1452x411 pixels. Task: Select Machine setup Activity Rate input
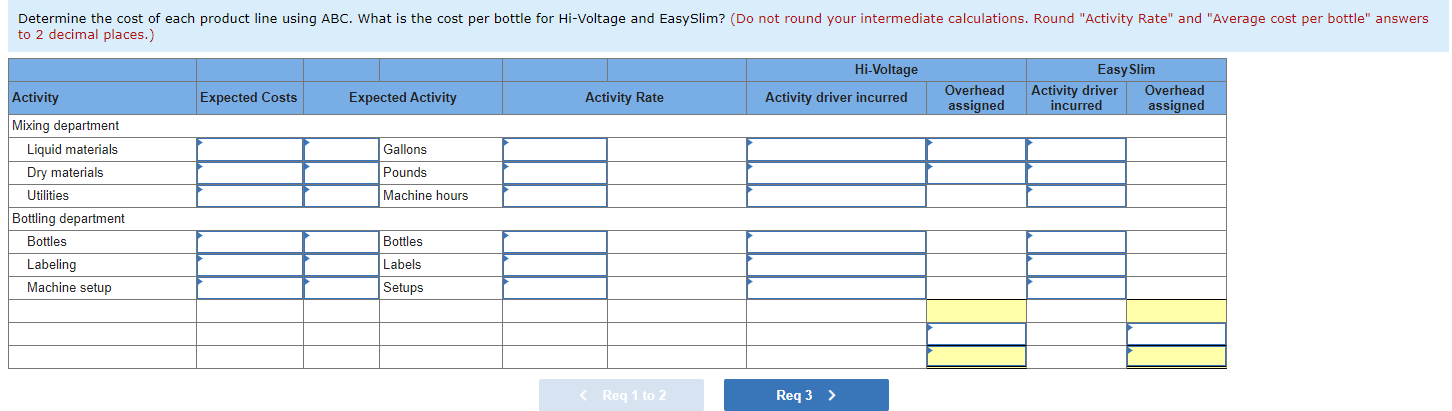(x=555, y=287)
